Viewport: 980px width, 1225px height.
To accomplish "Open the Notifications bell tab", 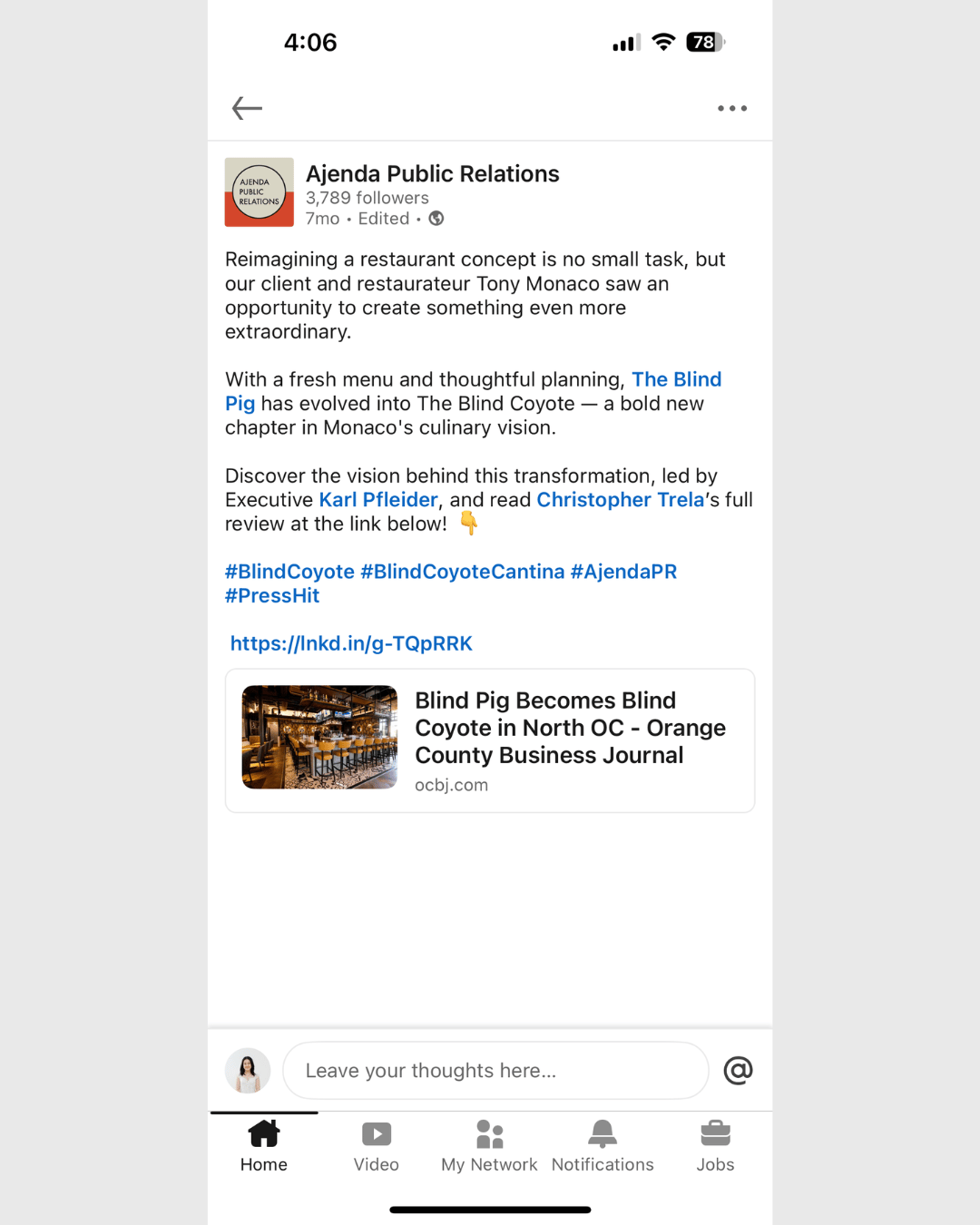I will tap(603, 1147).
